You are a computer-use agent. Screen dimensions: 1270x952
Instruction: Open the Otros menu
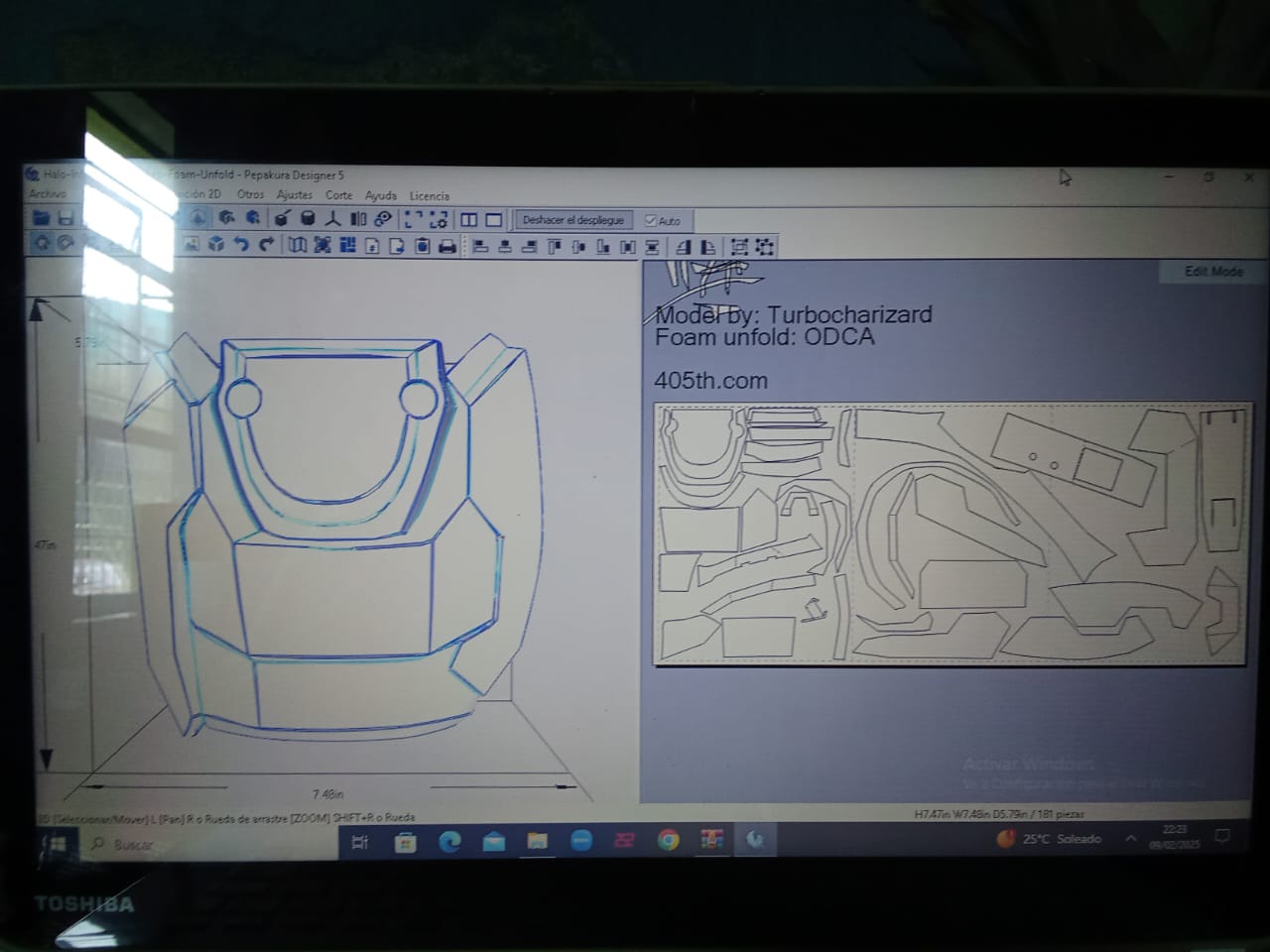(x=250, y=194)
